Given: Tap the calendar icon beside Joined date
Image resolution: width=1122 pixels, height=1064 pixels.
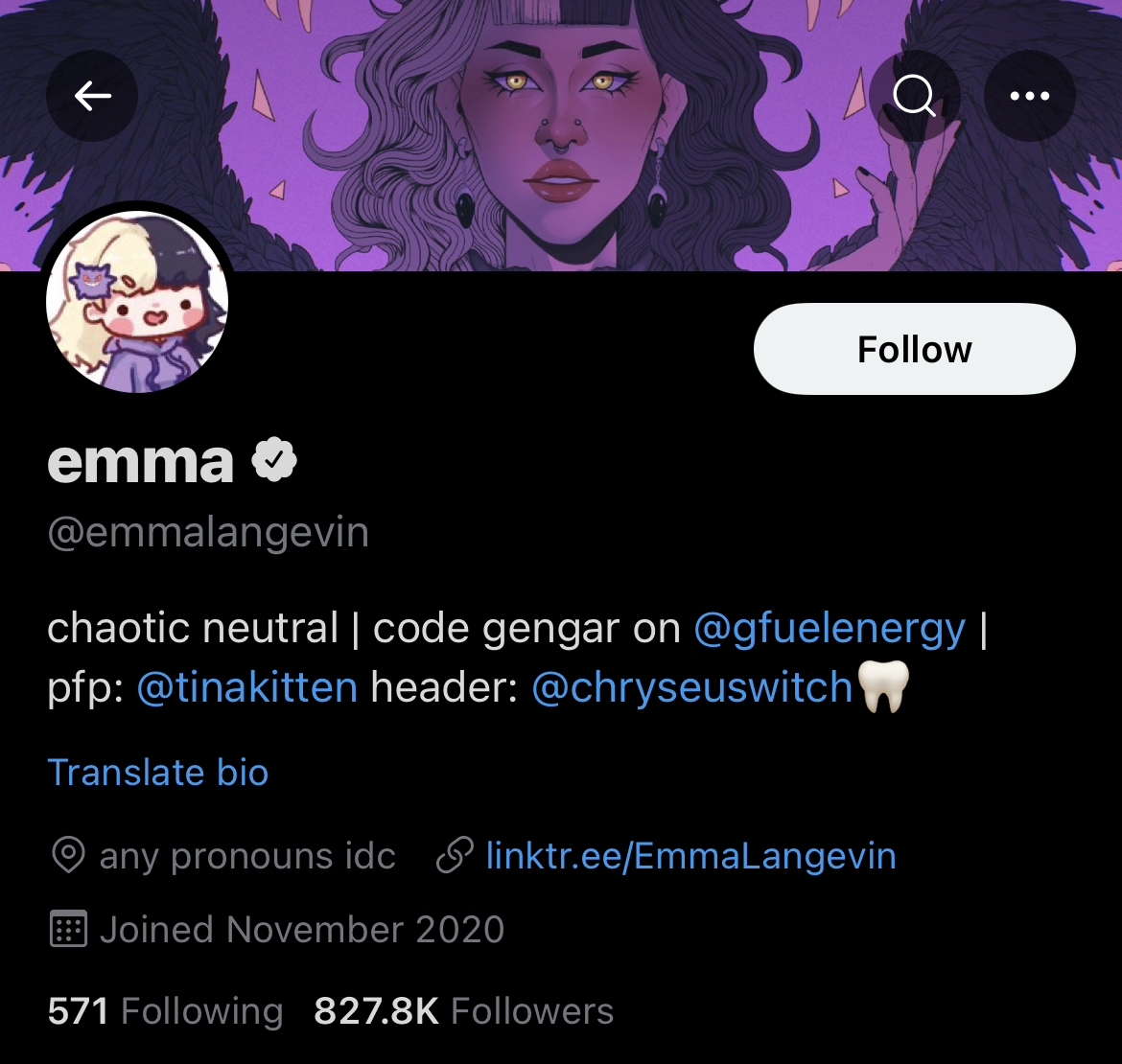Looking at the screenshot, I should pos(69,928).
